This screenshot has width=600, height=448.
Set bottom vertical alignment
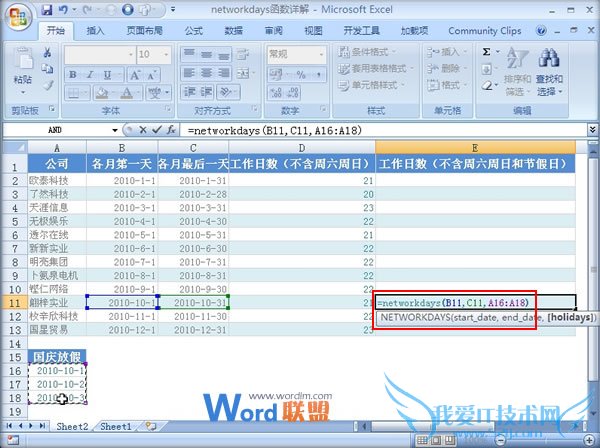pyautogui.click(x=223, y=54)
